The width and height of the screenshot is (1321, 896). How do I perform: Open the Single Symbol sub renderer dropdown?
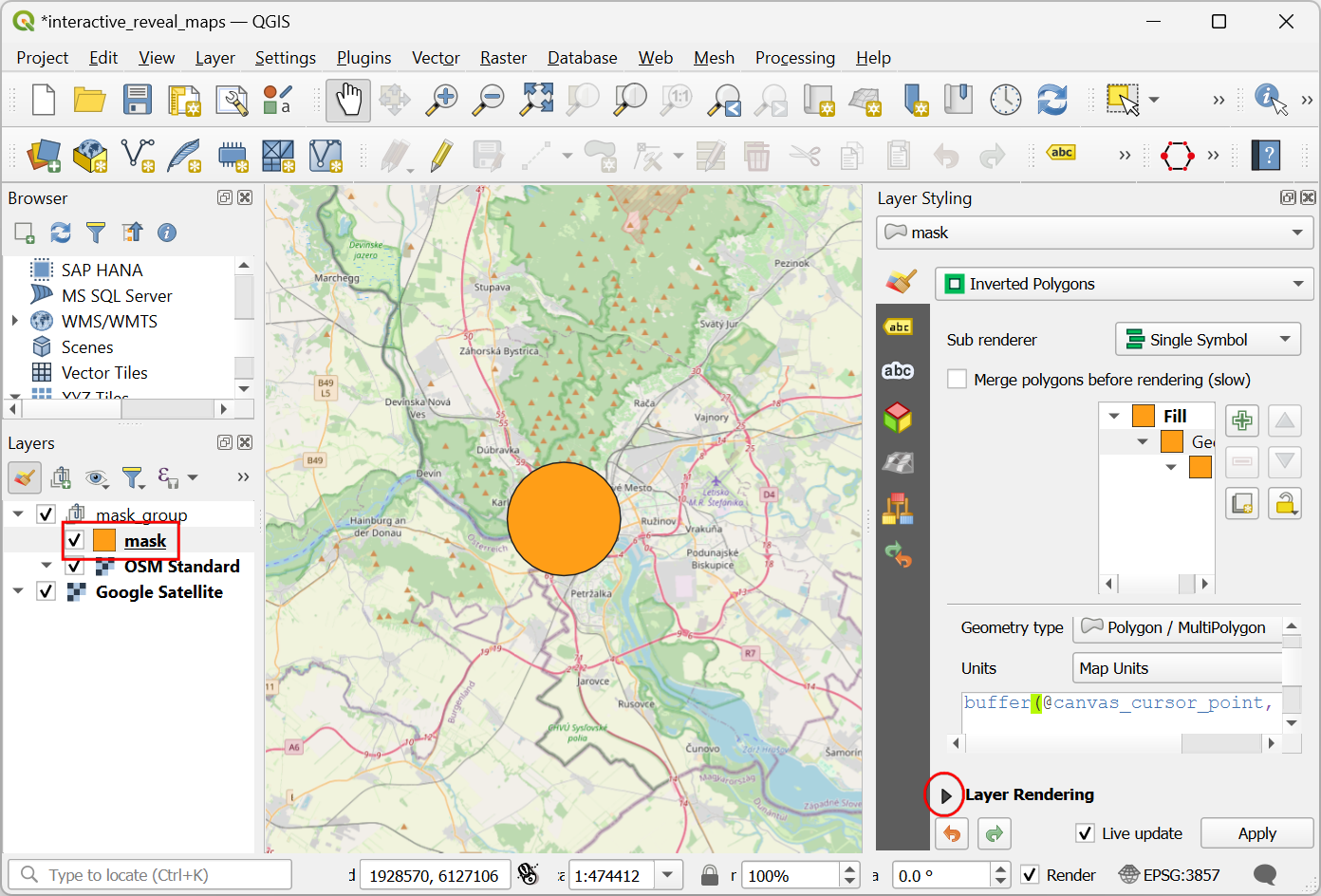1207,340
